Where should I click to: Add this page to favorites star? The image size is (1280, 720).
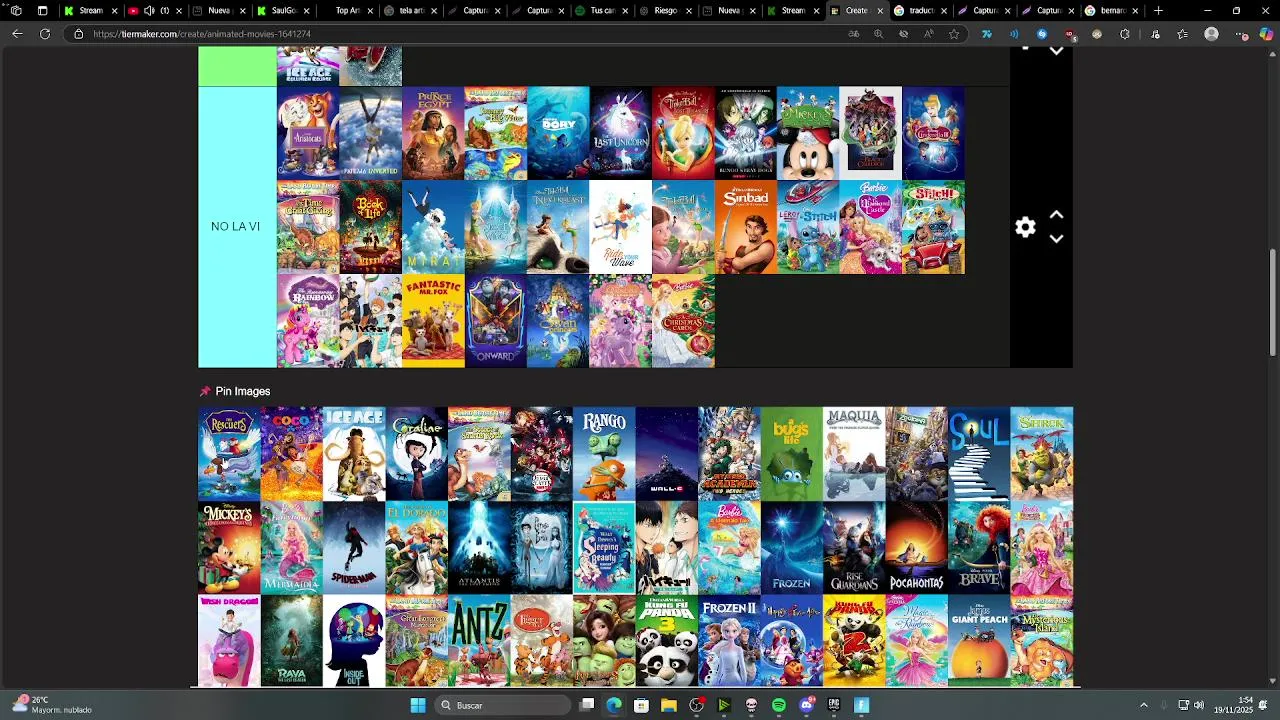(x=954, y=34)
